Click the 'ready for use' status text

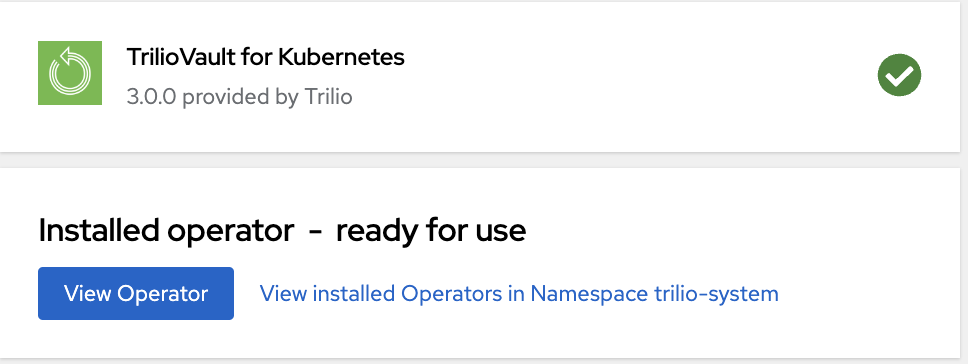point(431,231)
